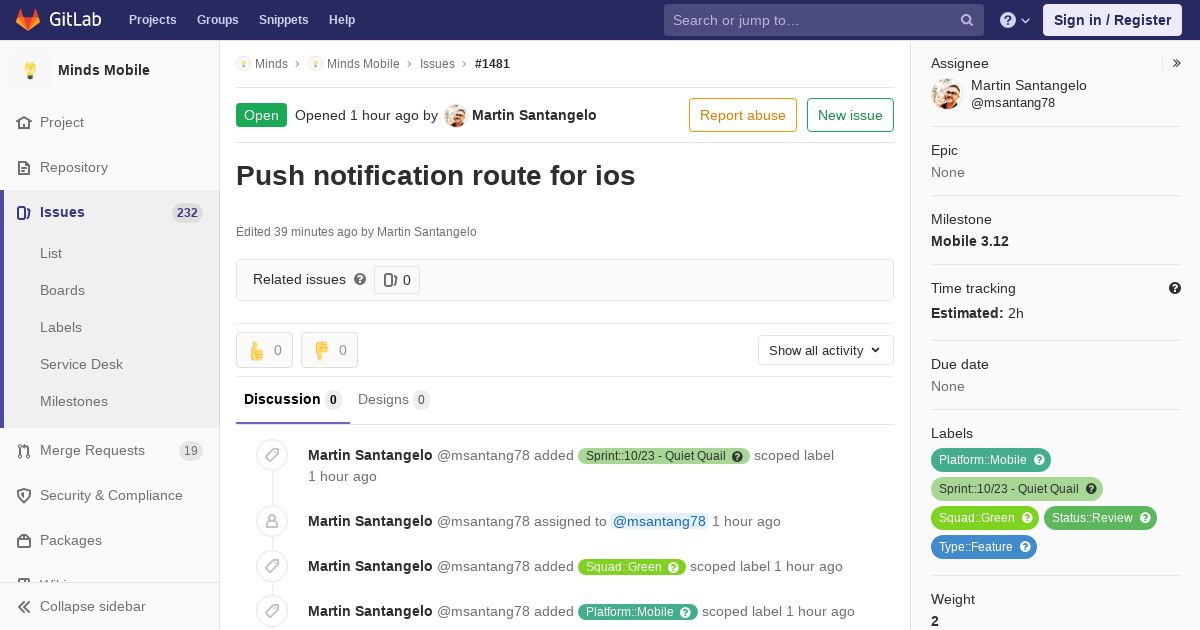The image size is (1200, 630).
Task: Give the issue a thumbs up
Action: point(264,350)
